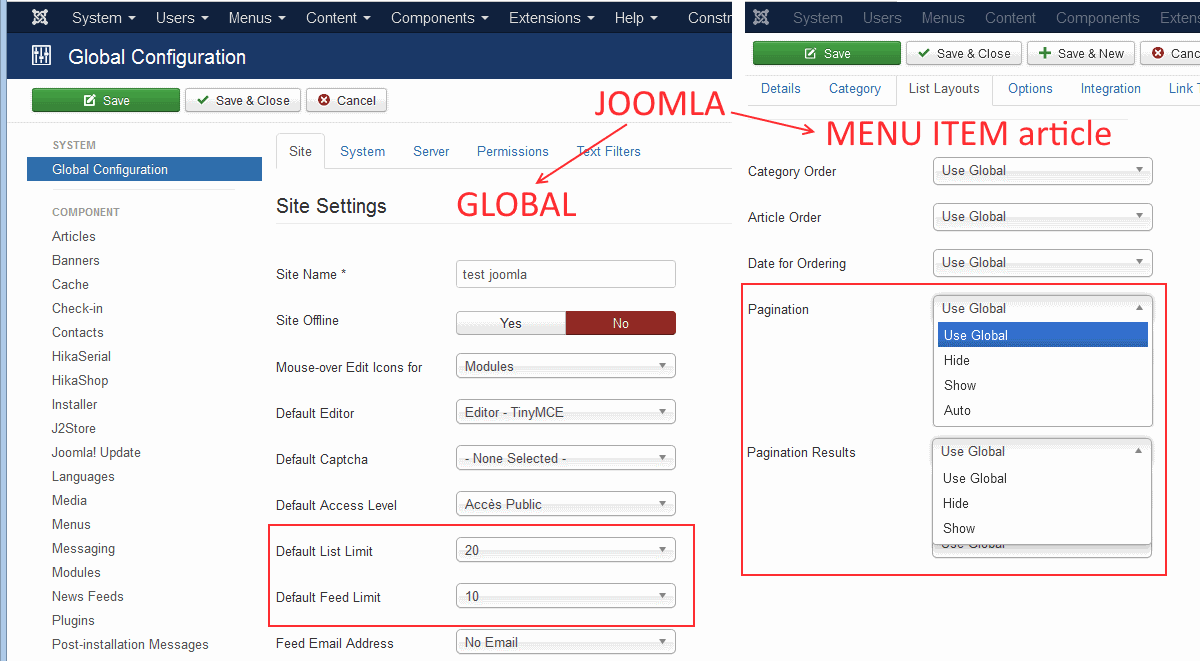Viewport: 1200px width, 661px height.
Task: Switch to the System tab
Action: tap(362, 151)
